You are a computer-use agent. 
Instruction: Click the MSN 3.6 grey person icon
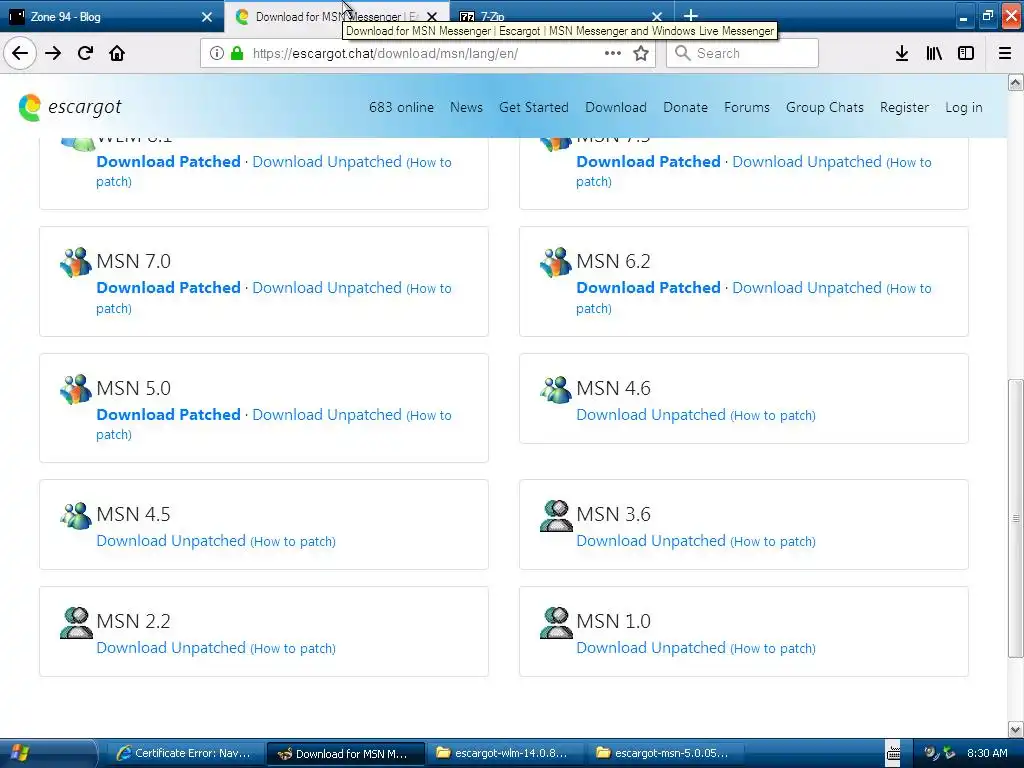coord(556,515)
